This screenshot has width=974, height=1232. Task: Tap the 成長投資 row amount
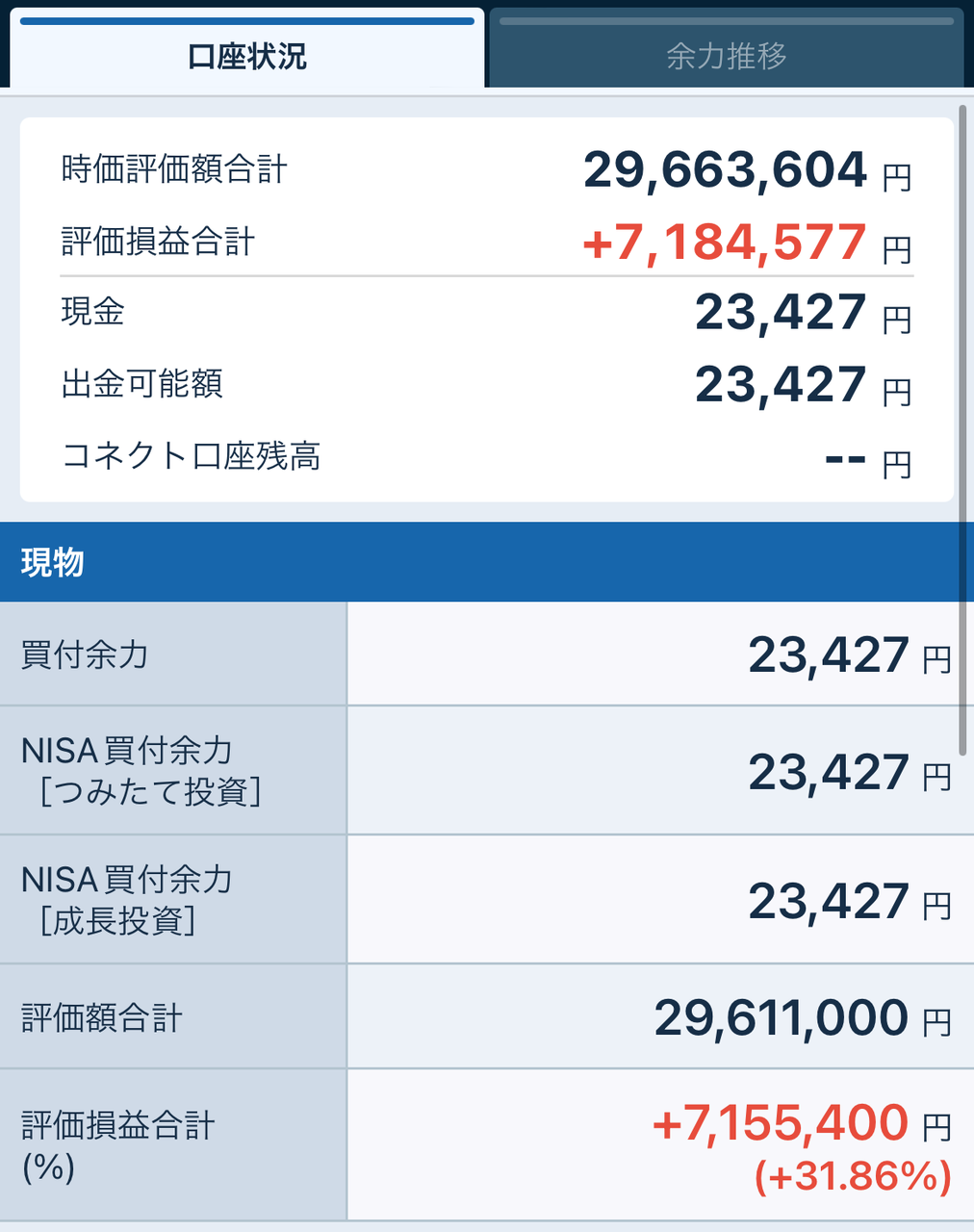(849, 902)
